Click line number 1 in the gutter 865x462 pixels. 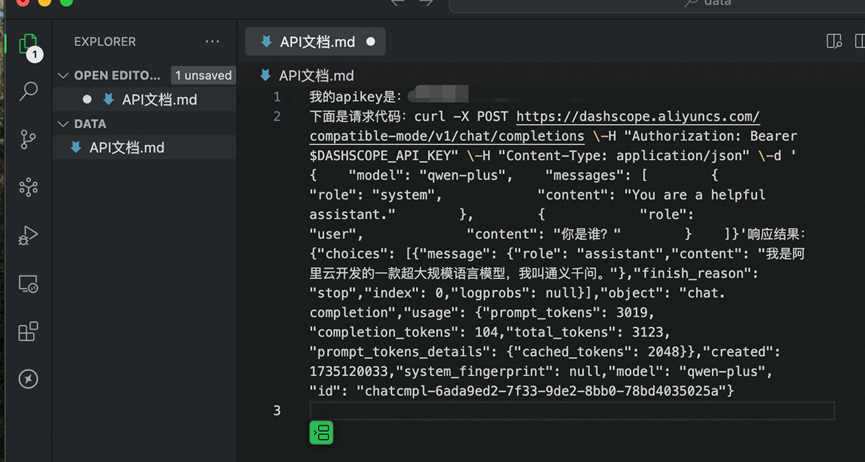(x=277, y=97)
